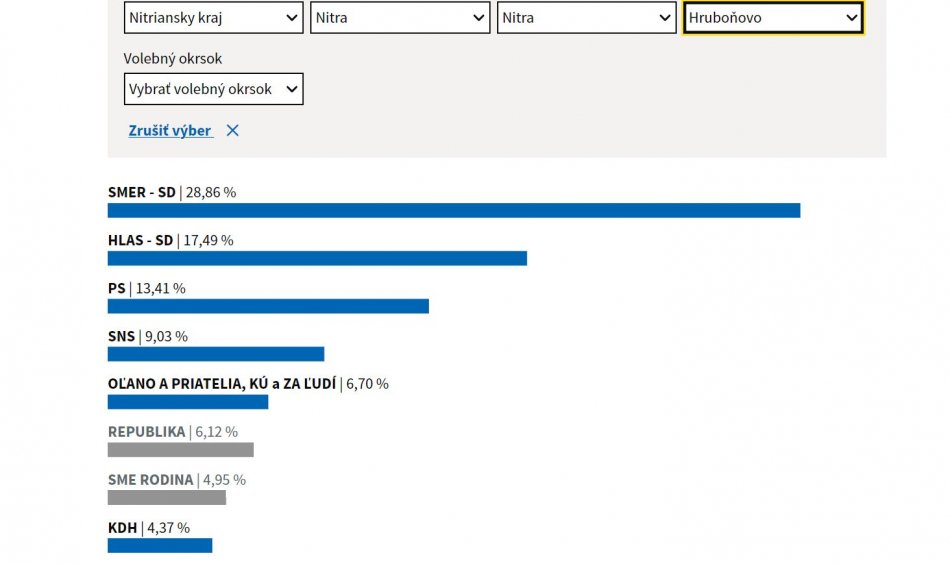Click the SNS result bar
The width and height of the screenshot is (950, 564).
pyautogui.click(x=216, y=354)
